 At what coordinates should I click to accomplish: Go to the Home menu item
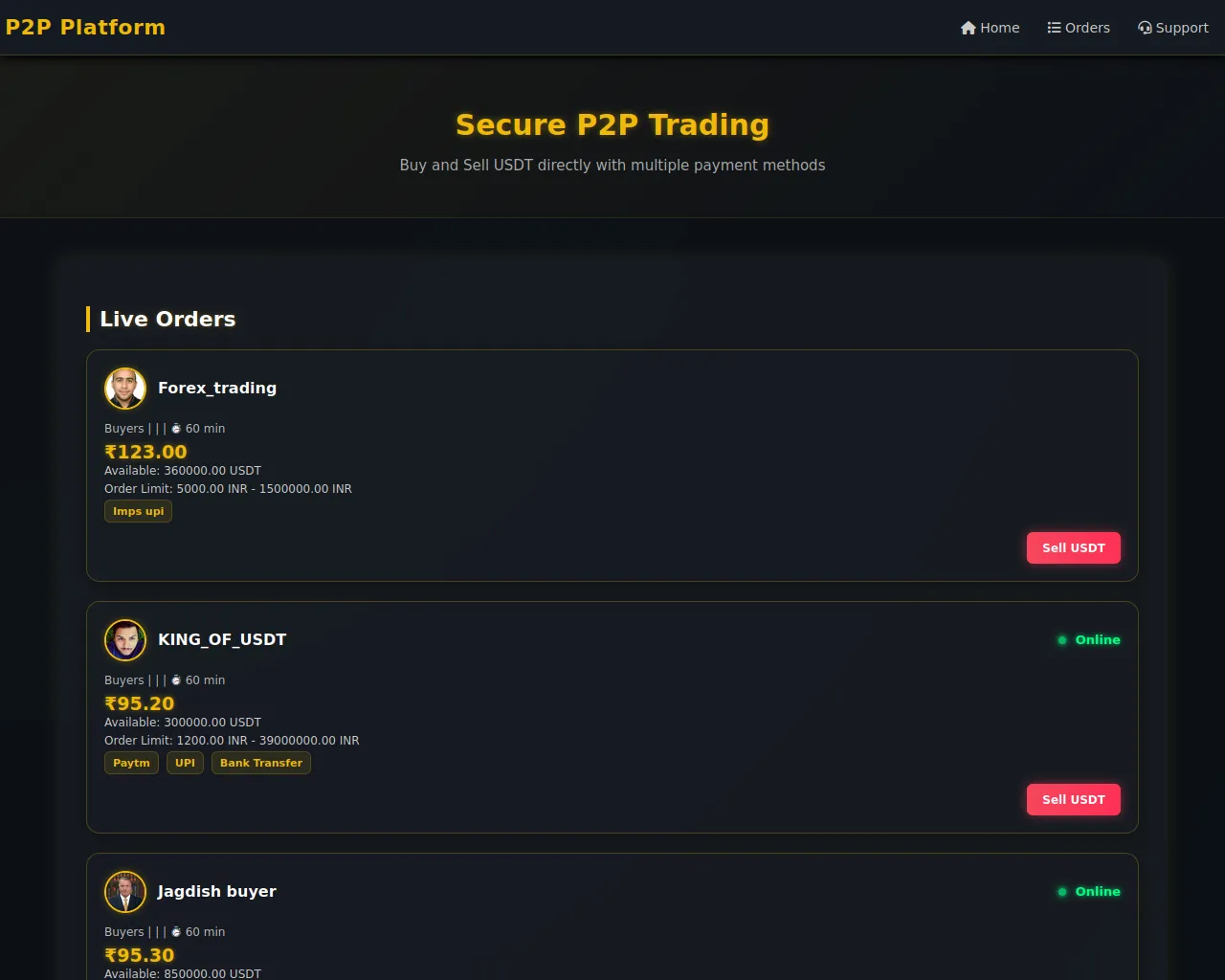click(991, 28)
